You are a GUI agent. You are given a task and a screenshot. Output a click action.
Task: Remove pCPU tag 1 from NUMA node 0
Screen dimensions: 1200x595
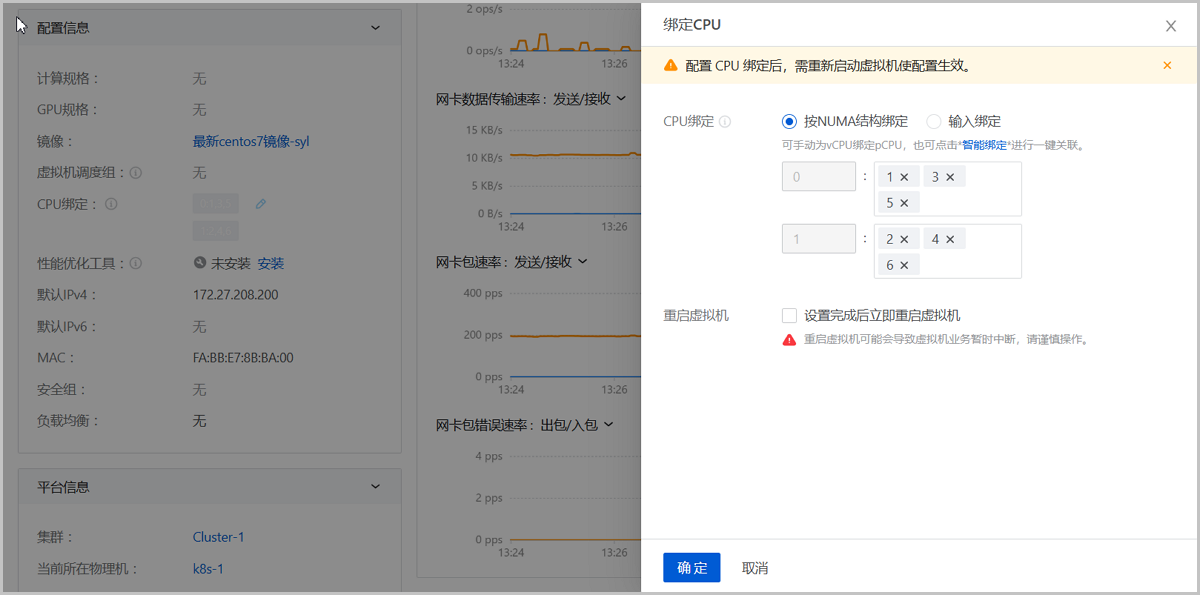904,177
